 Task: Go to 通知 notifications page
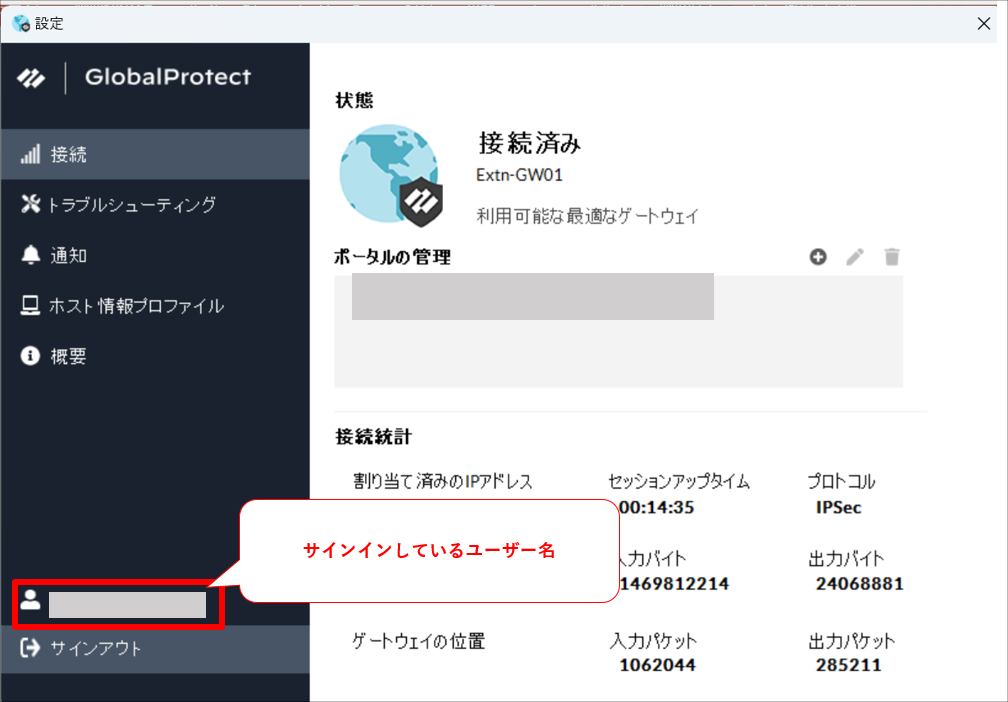click(x=155, y=255)
